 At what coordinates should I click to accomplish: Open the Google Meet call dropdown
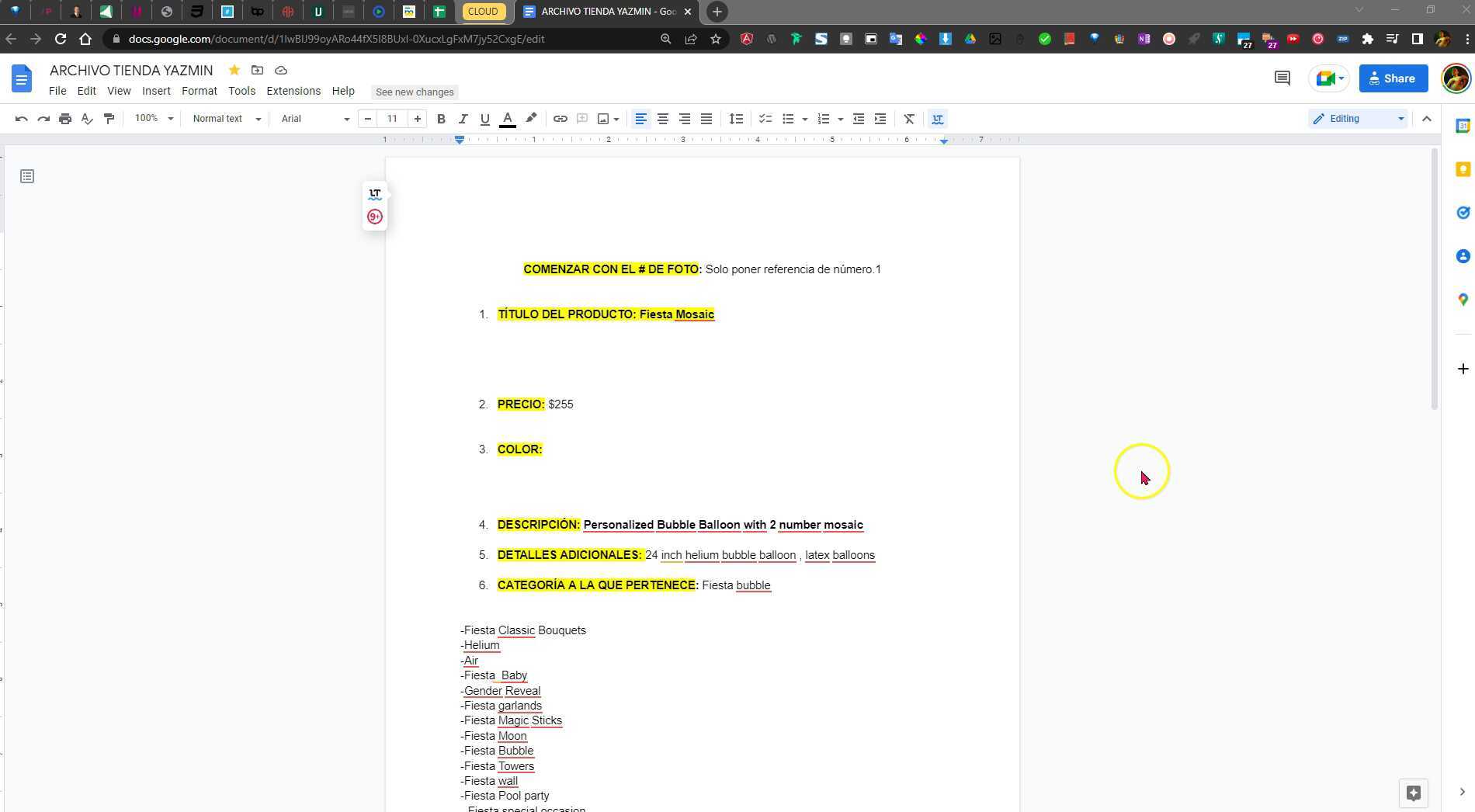pos(1330,78)
